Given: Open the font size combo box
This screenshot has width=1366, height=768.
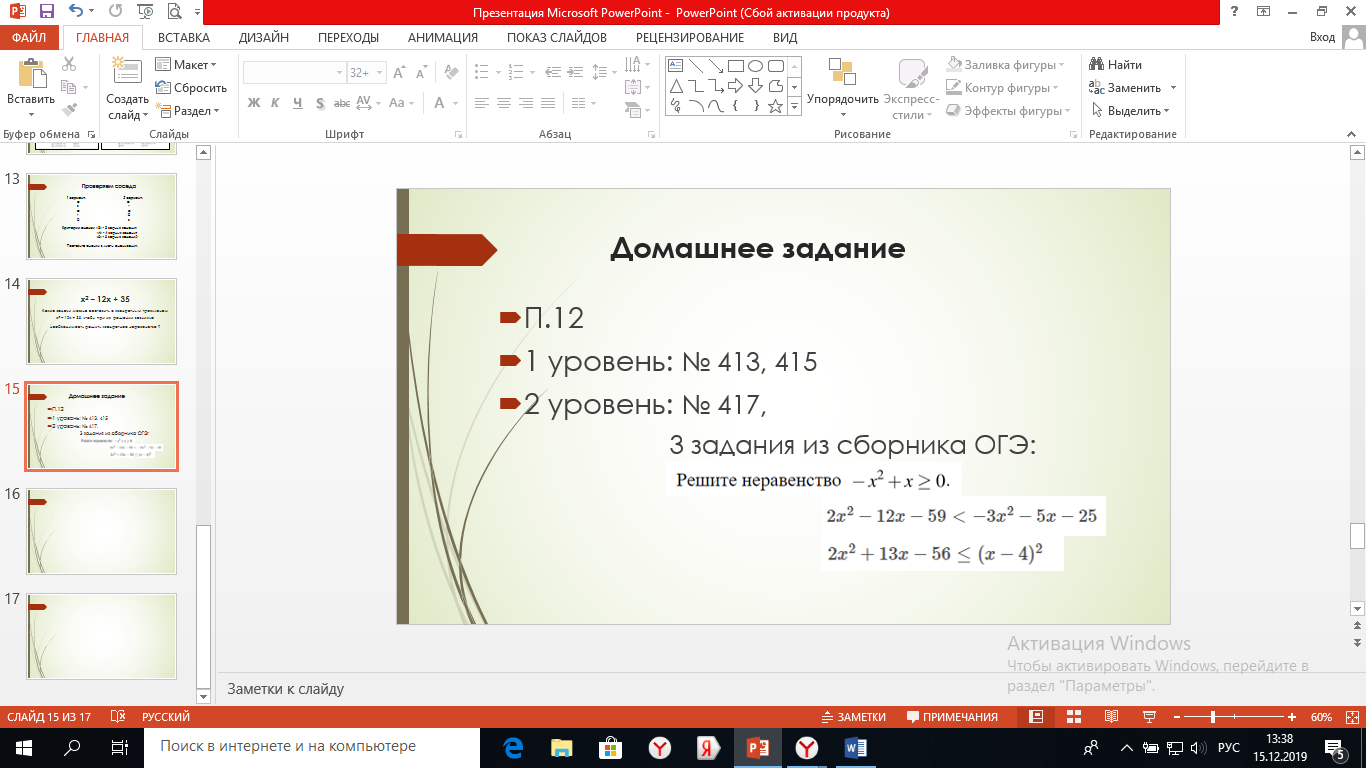Looking at the screenshot, I should pyautogui.click(x=365, y=73).
